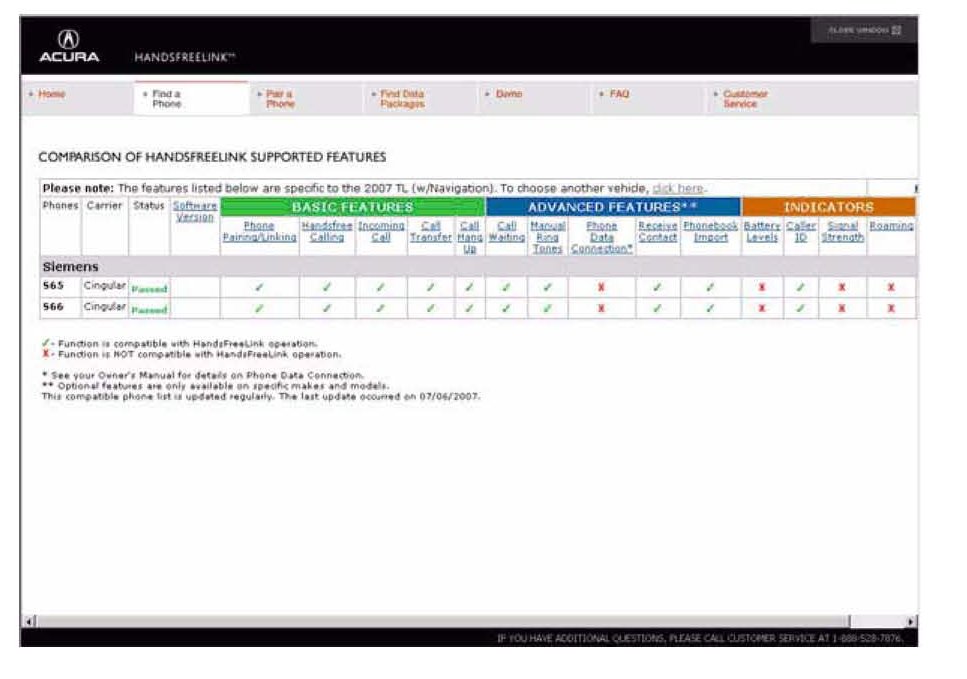Open the FAQ tab
967x679 pixels.
[619, 94]
